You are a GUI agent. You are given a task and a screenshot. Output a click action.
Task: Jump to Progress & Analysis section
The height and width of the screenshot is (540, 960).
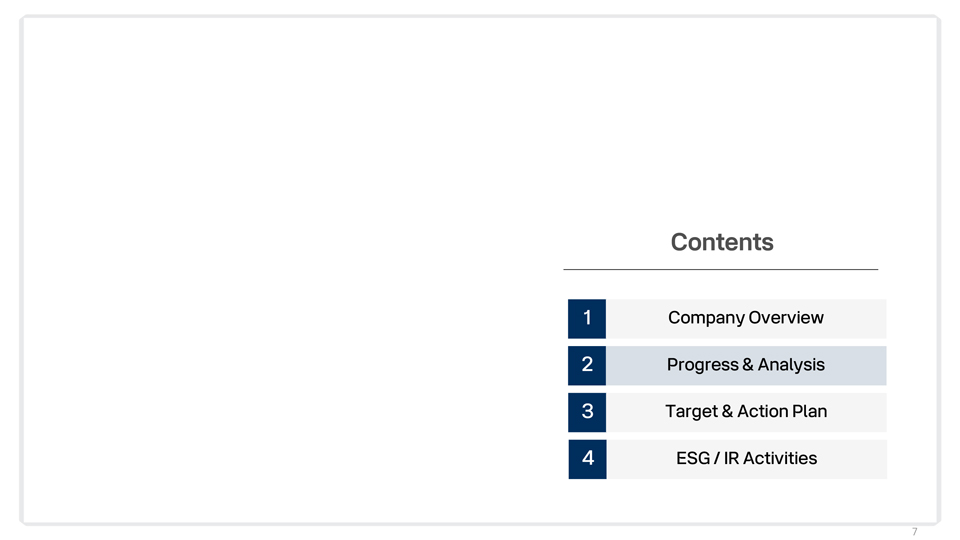tap(745, 365)
